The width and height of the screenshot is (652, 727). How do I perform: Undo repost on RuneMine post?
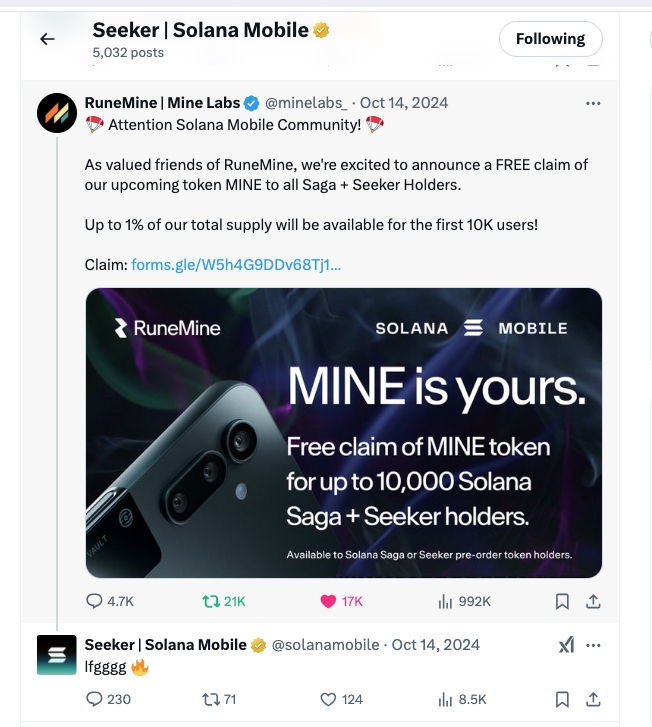[x=210, y=601]
